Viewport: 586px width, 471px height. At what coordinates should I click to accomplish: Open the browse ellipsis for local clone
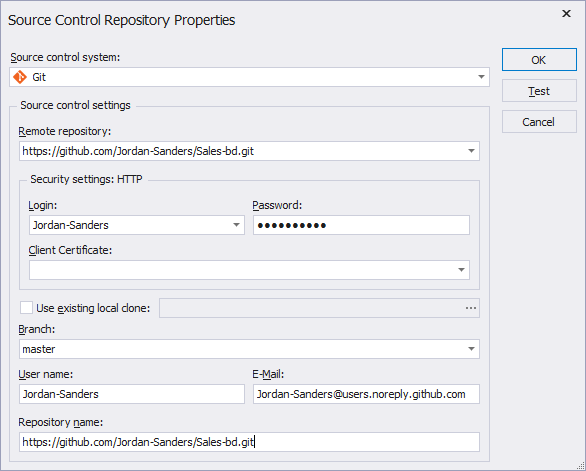coord(471,308)
